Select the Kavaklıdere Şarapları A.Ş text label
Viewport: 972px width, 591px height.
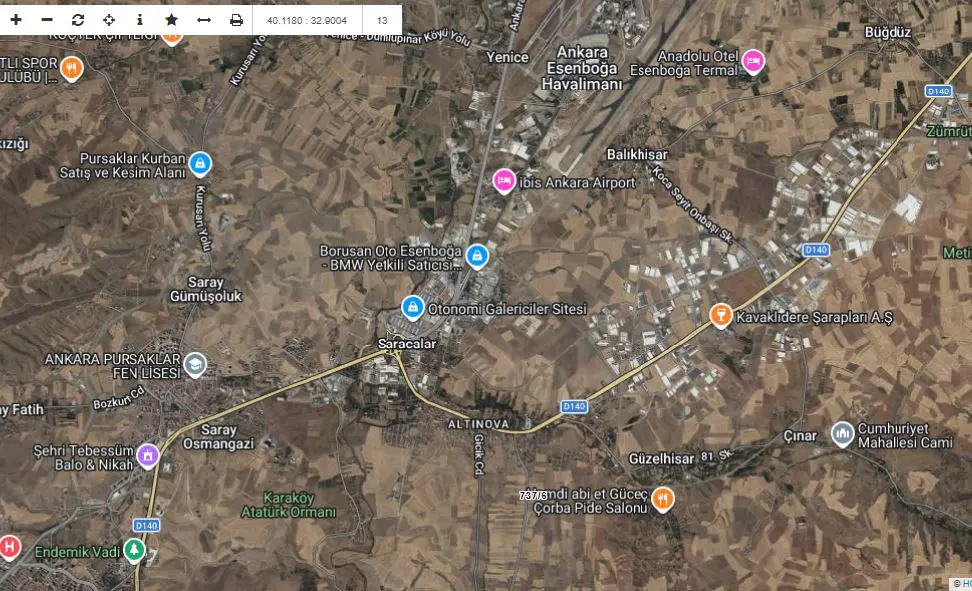pyautogui.click(x=815, y=317)
